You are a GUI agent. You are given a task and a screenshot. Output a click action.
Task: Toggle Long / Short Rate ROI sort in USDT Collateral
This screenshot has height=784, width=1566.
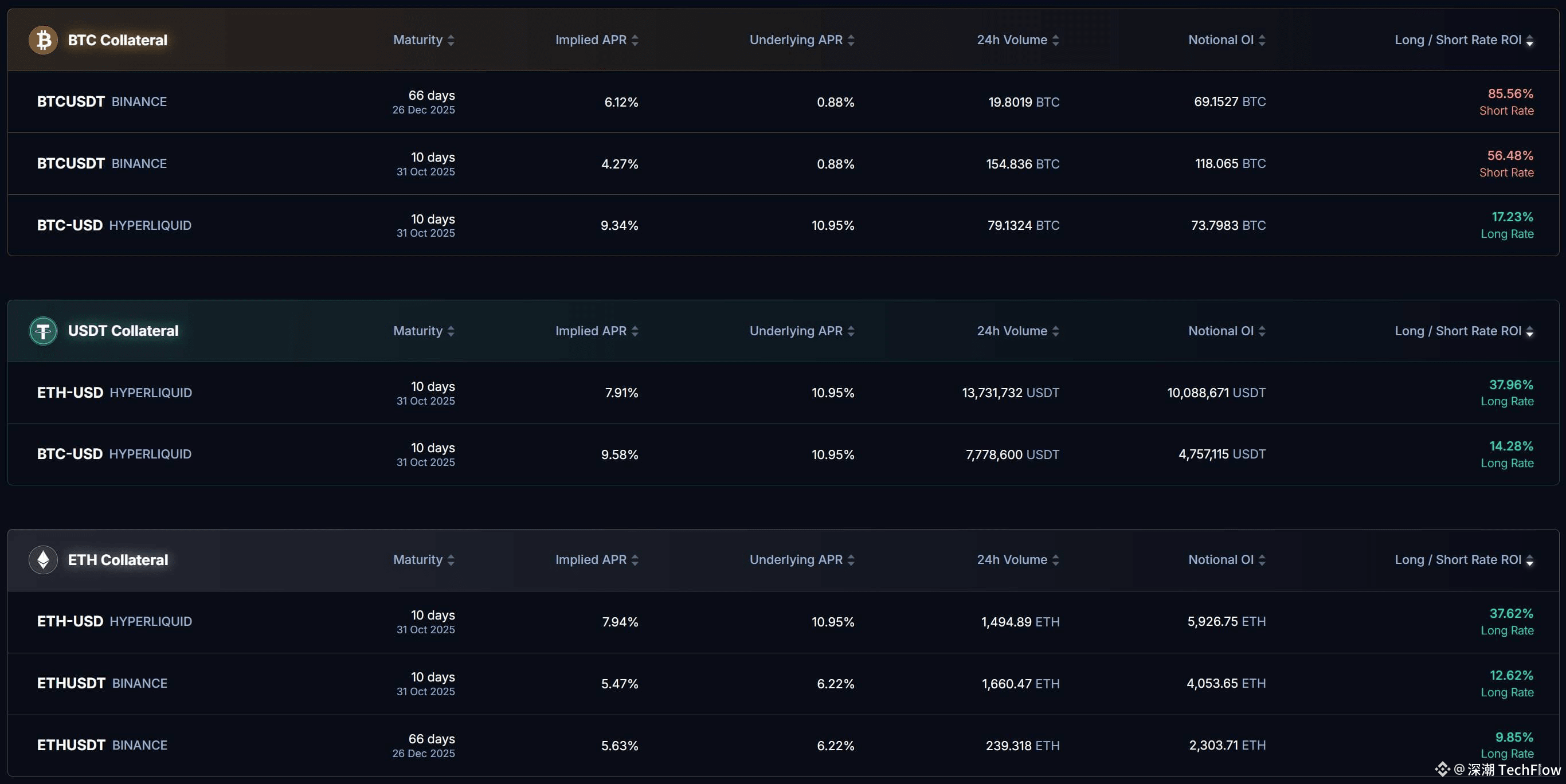[1529, 331]
